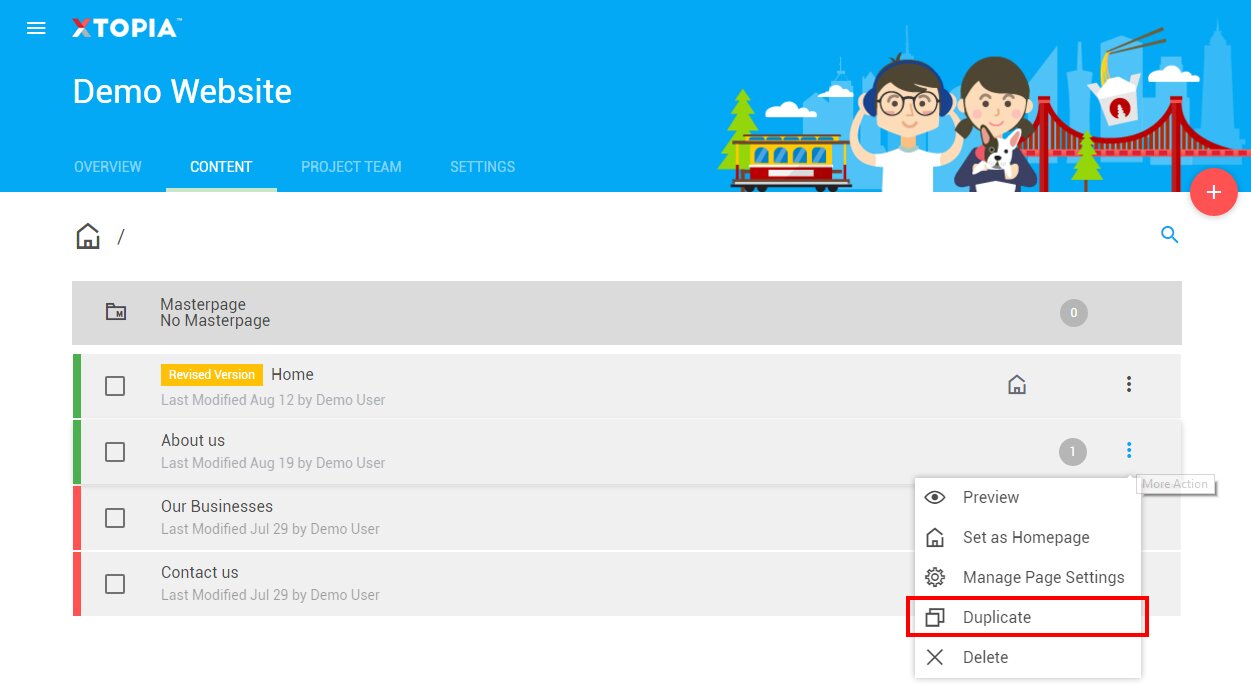Click the home breadcrumb icon

(x=88, y=237)
